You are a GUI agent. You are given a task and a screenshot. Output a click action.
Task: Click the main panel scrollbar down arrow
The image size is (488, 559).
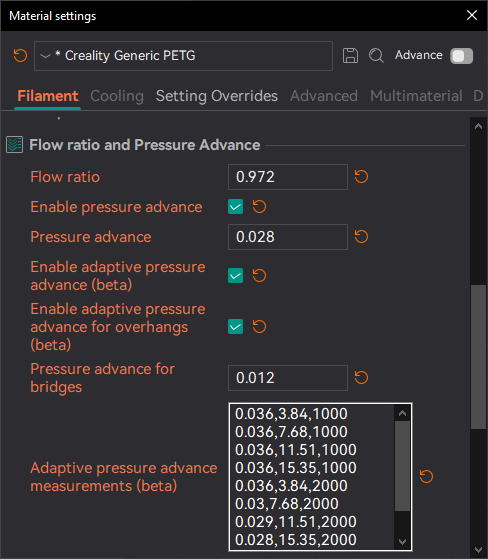tap(478, 550)
